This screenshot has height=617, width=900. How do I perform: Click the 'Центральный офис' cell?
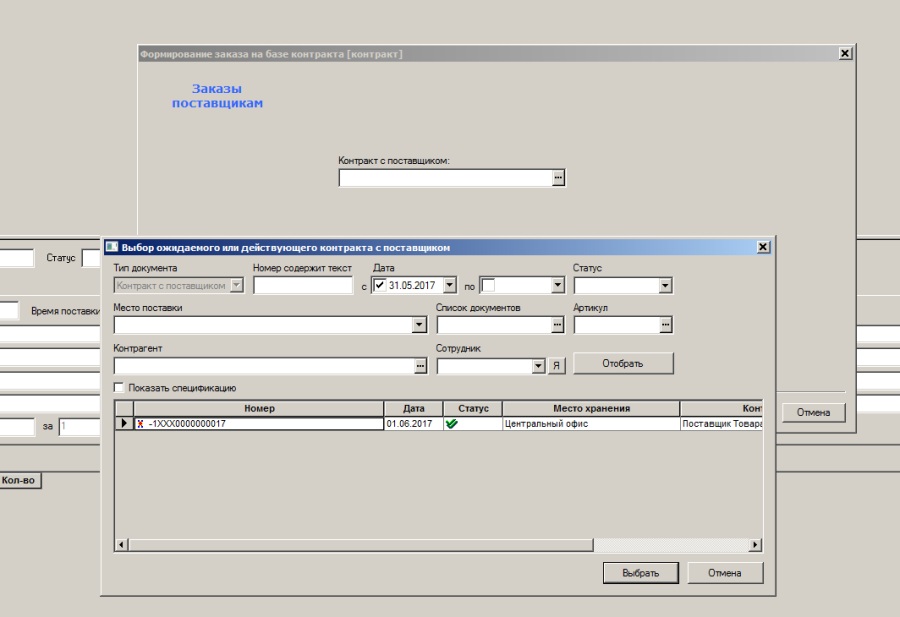coord(591,424)
